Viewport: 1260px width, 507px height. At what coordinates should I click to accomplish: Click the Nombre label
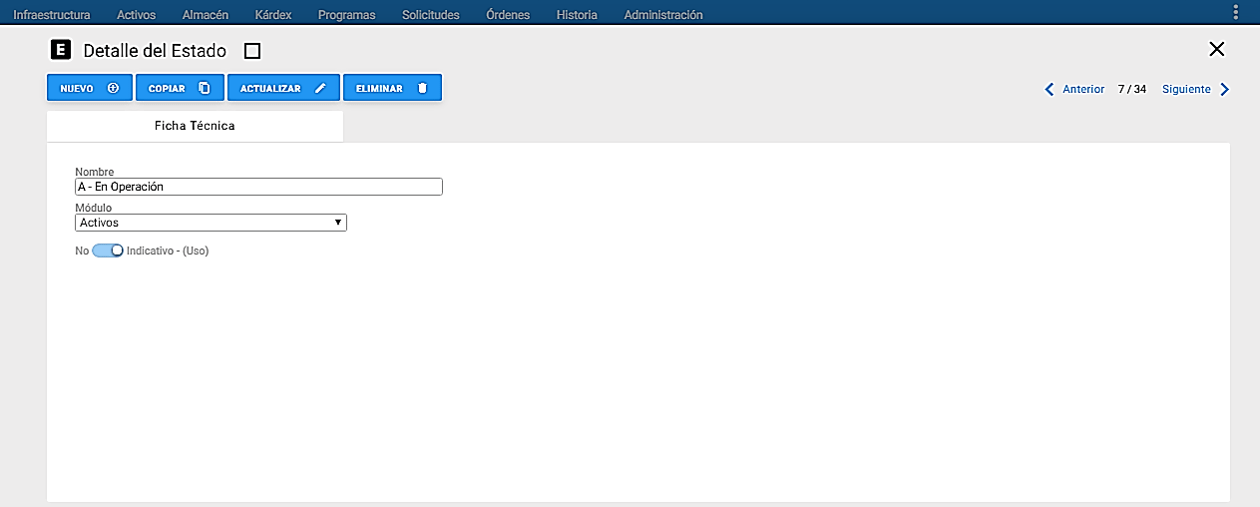(95, 172)
